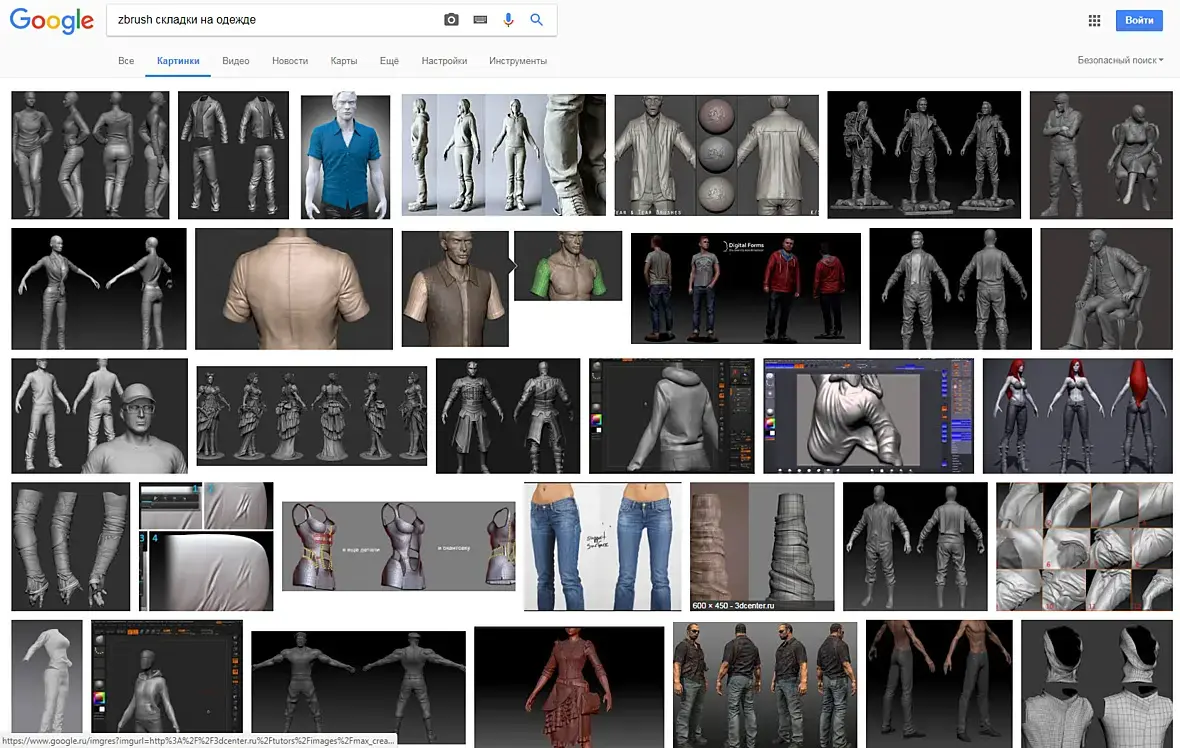Expand the Ещё menu
The height and width of the screenshot is (748, 1180).
pos(389,61)
